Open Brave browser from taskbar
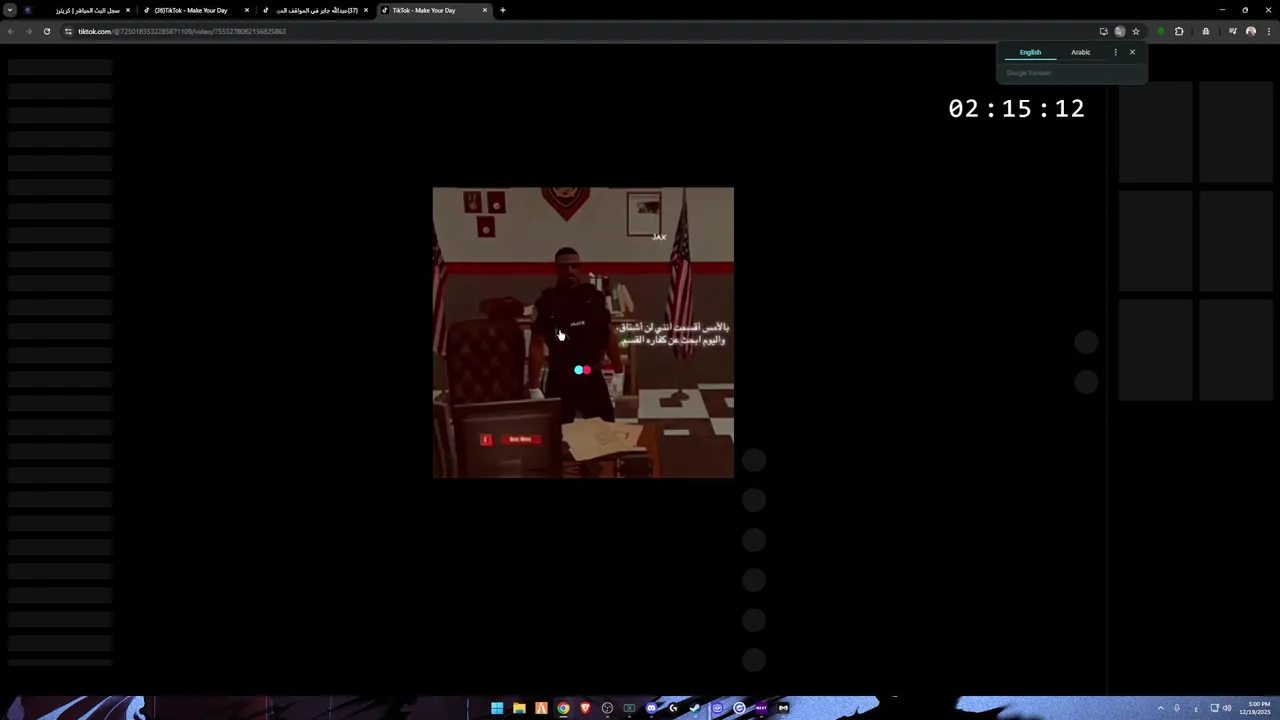The image size is (1280, 720). (x=585, y=708)
